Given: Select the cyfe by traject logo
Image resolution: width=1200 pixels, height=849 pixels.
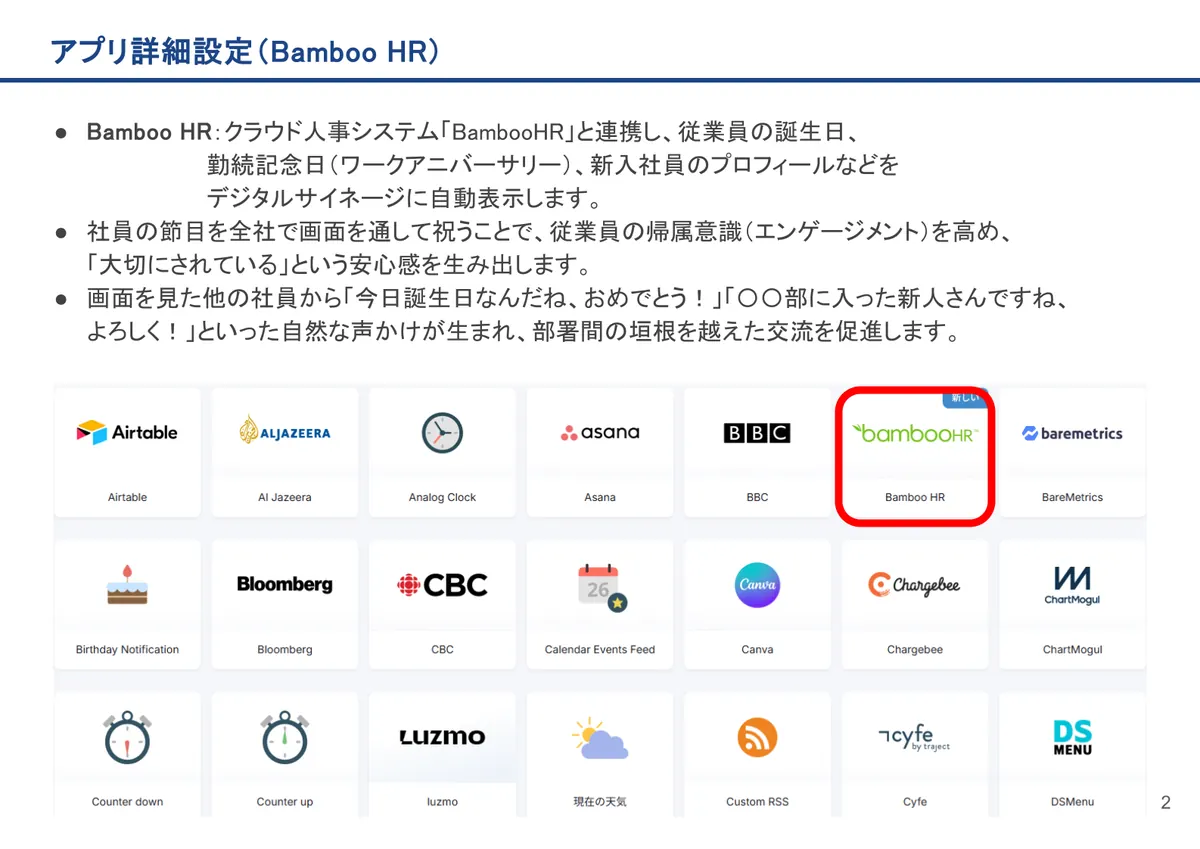Looking at the screenshot, I should tap(914, 738).
